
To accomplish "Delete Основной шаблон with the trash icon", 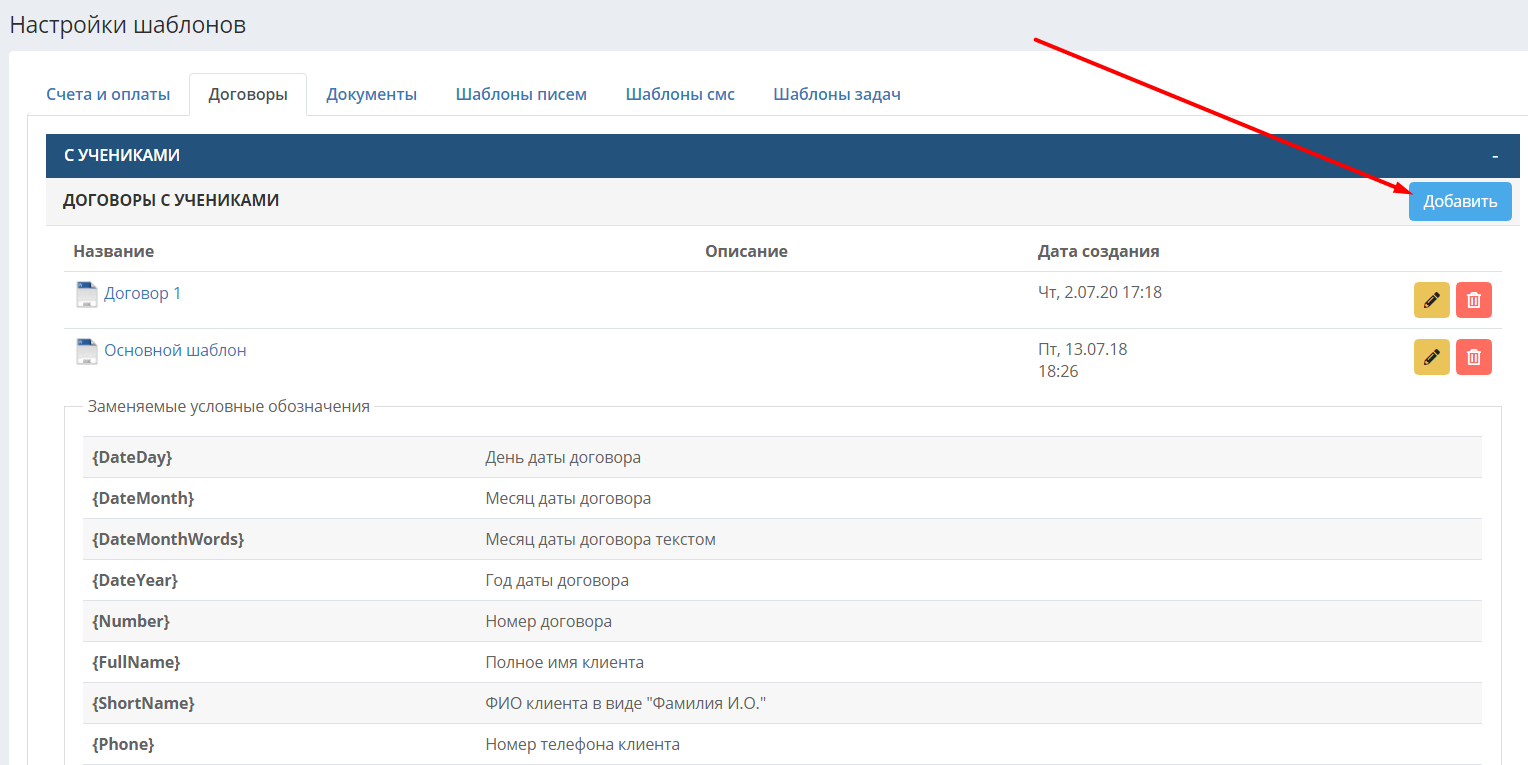I will (x=1474, y=357).
